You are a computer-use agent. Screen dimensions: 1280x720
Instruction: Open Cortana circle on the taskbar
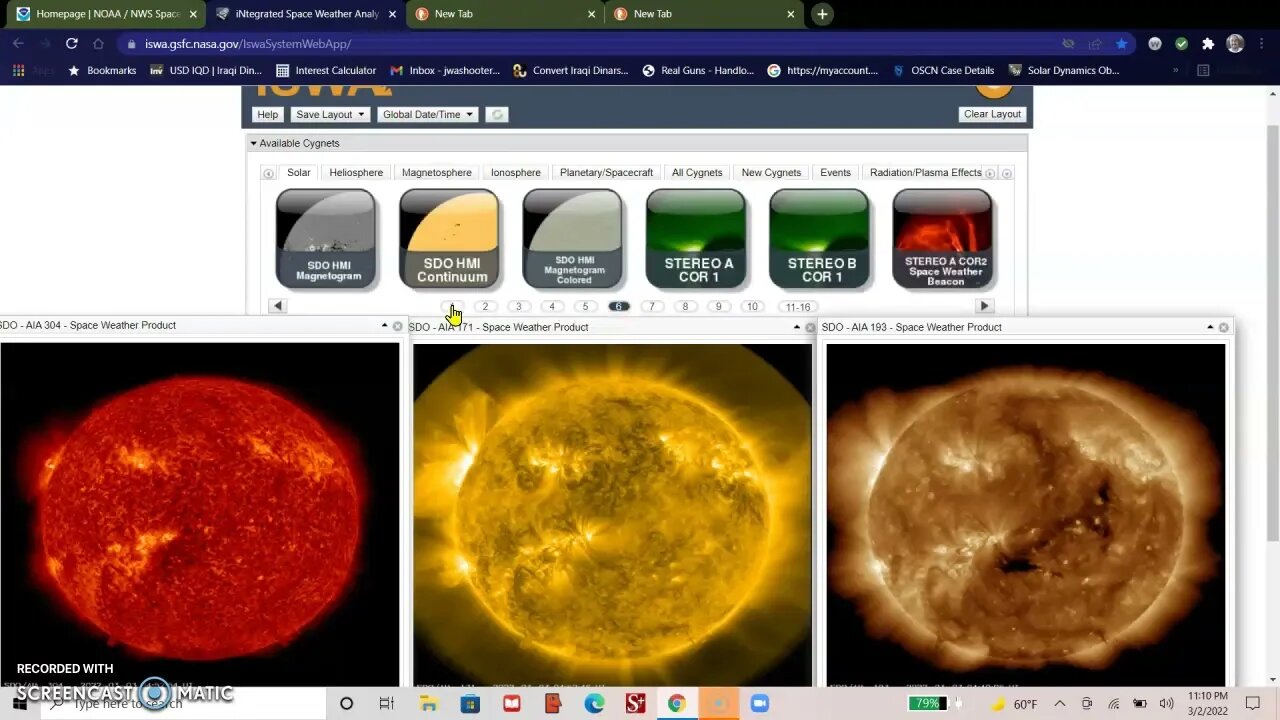346,704
